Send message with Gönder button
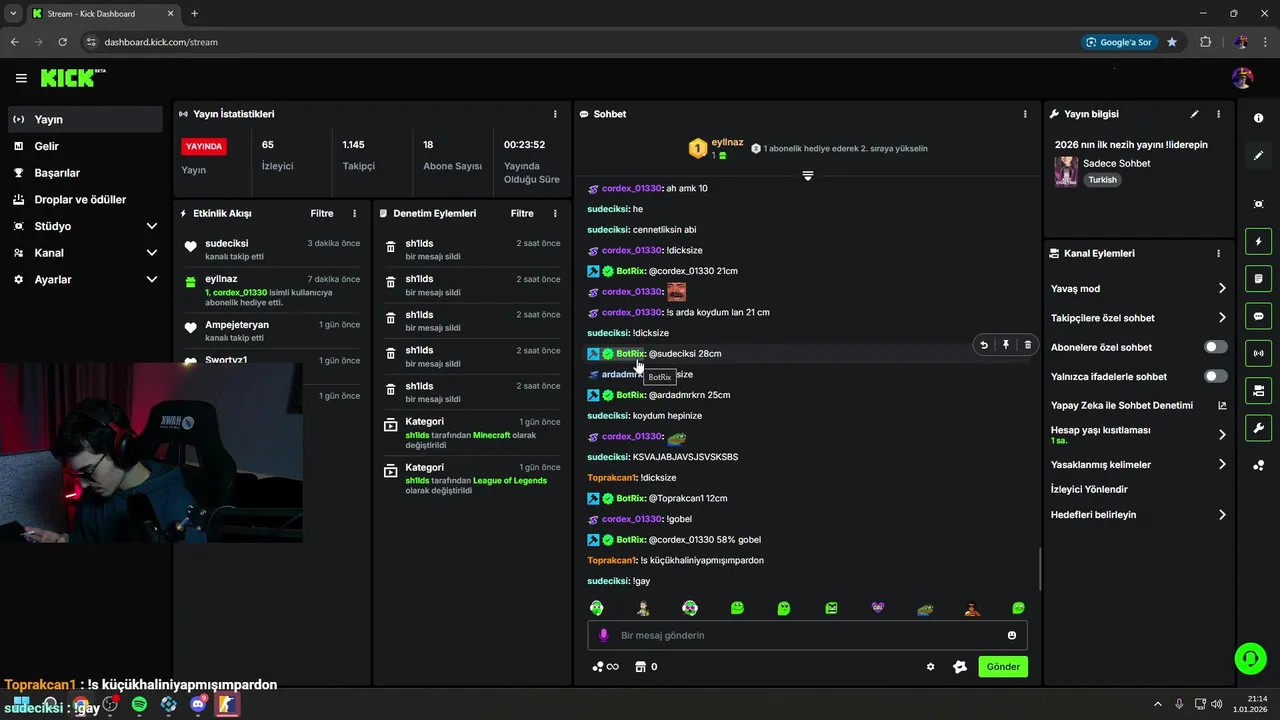This screenshot has width=1280, height=720. point(1003,667)
